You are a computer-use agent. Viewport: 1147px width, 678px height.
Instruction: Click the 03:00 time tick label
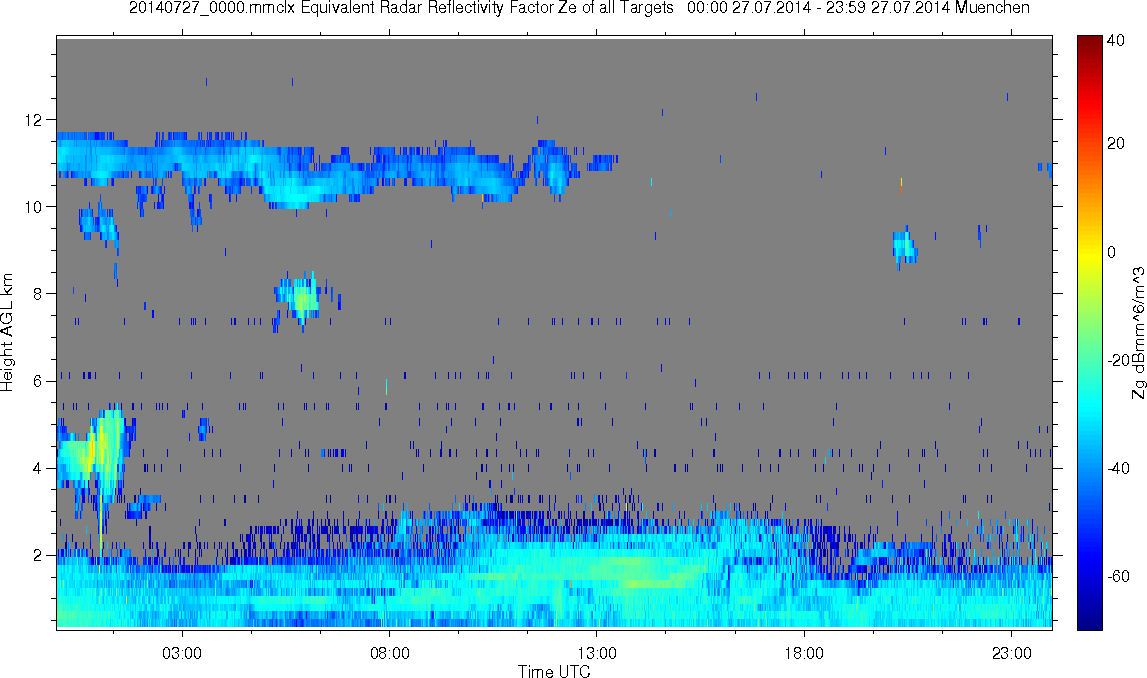click(x=181, y=652)
